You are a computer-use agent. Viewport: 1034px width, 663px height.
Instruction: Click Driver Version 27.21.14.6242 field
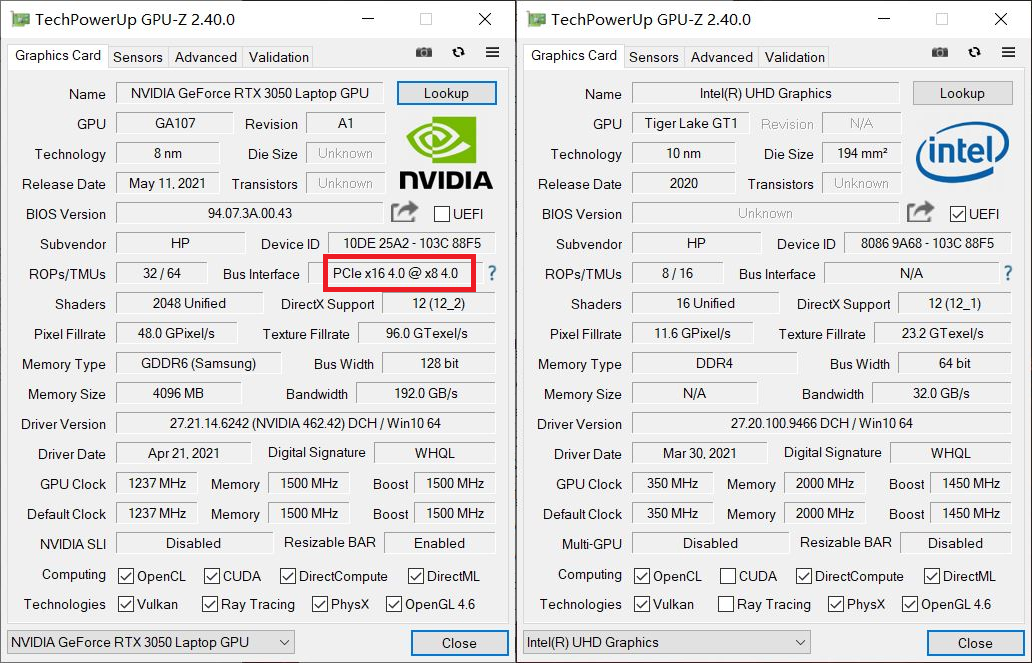[305, 423]
